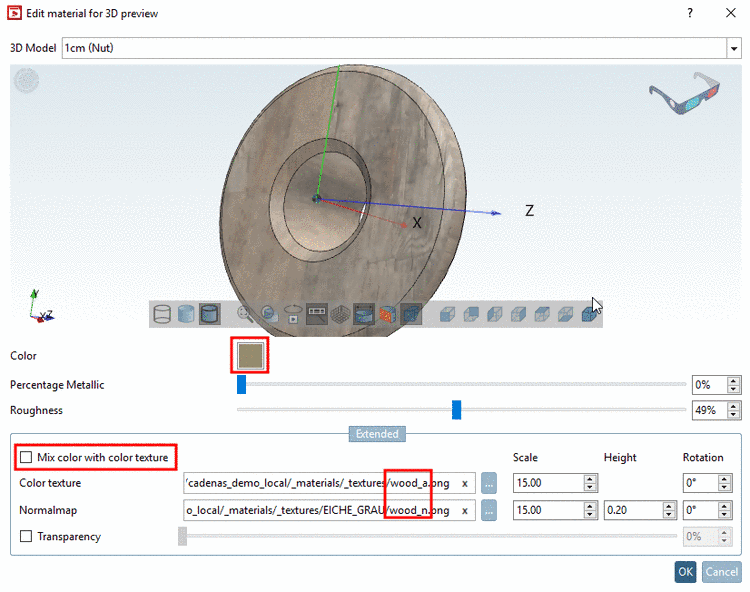Click the dimensioning box icon
Image resolution: width=750 pixels, height=592 pixels.
tap(364, 314)
